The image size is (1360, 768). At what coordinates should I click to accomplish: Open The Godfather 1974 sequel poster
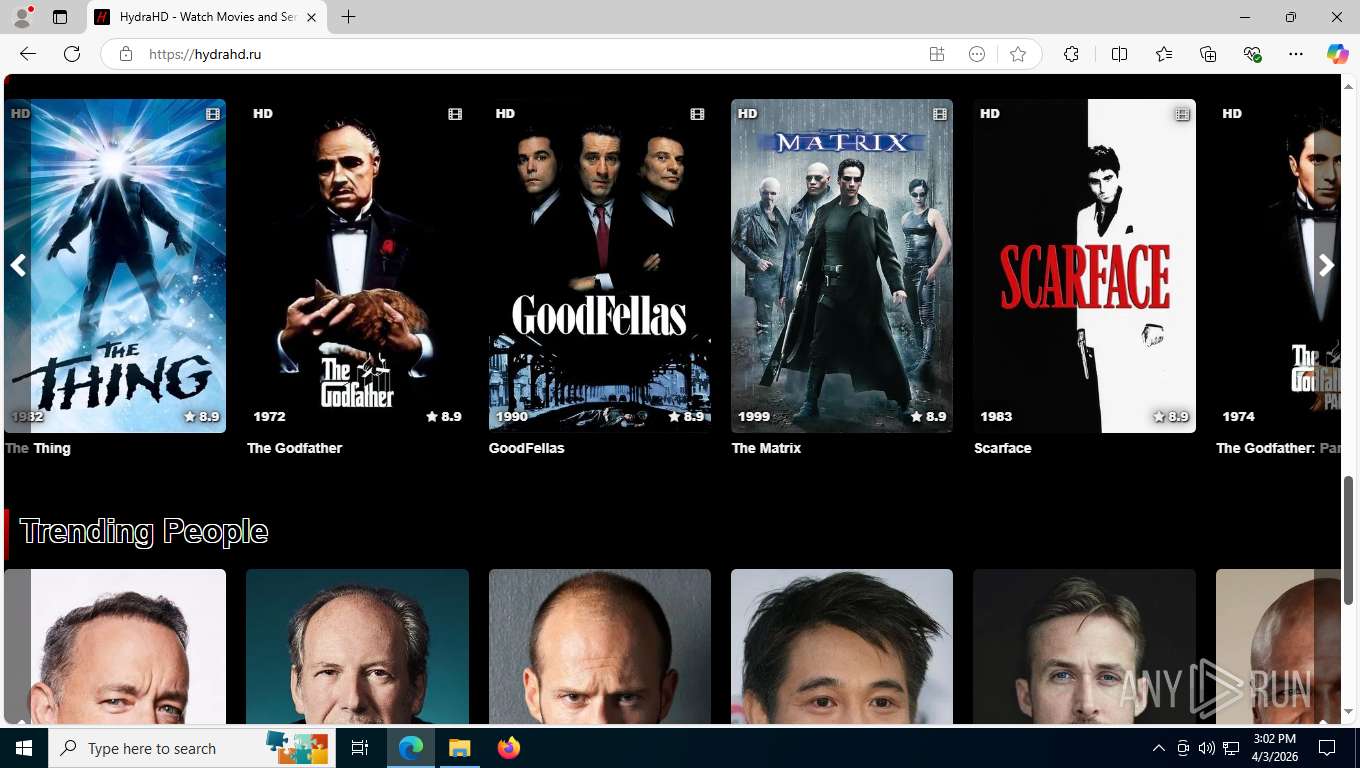click(x=1278, y=266)
